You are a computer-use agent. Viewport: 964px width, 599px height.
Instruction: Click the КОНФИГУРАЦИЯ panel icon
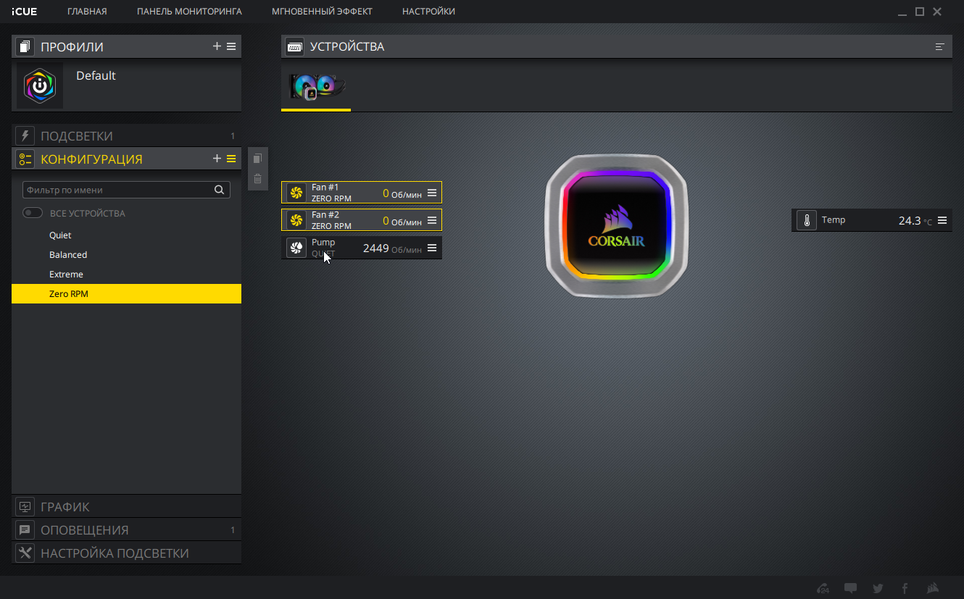click(x=25, y=159)
